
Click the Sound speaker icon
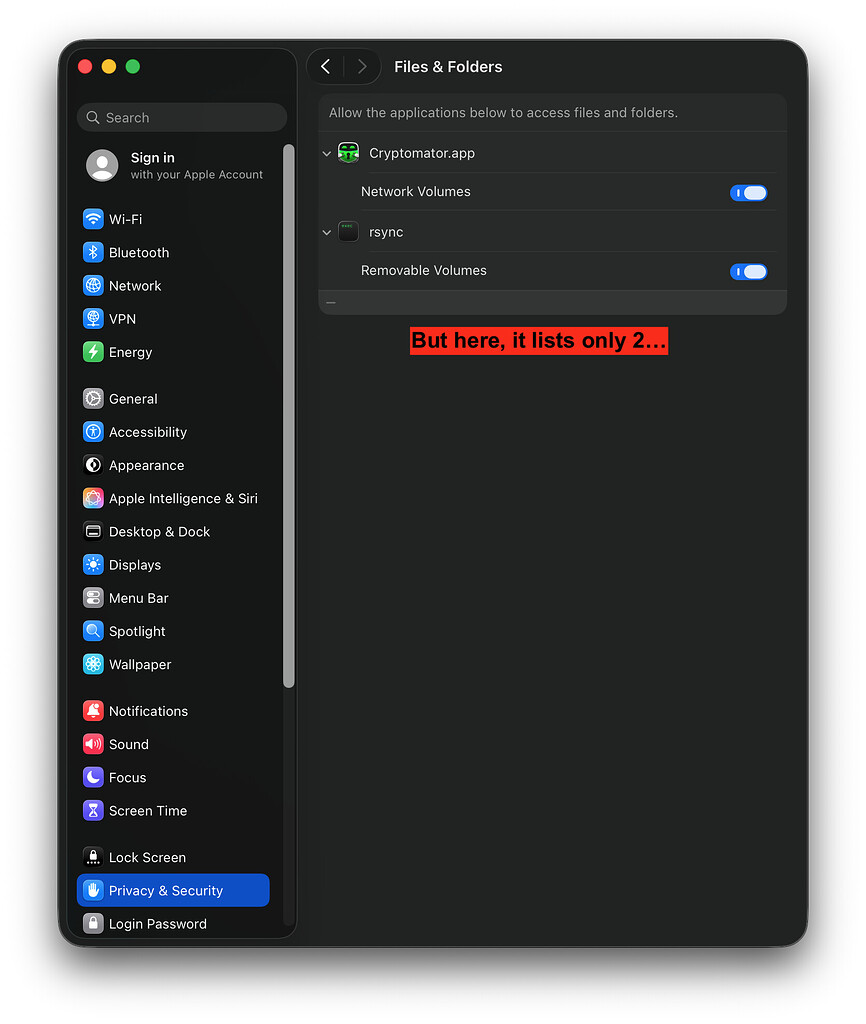93,744
